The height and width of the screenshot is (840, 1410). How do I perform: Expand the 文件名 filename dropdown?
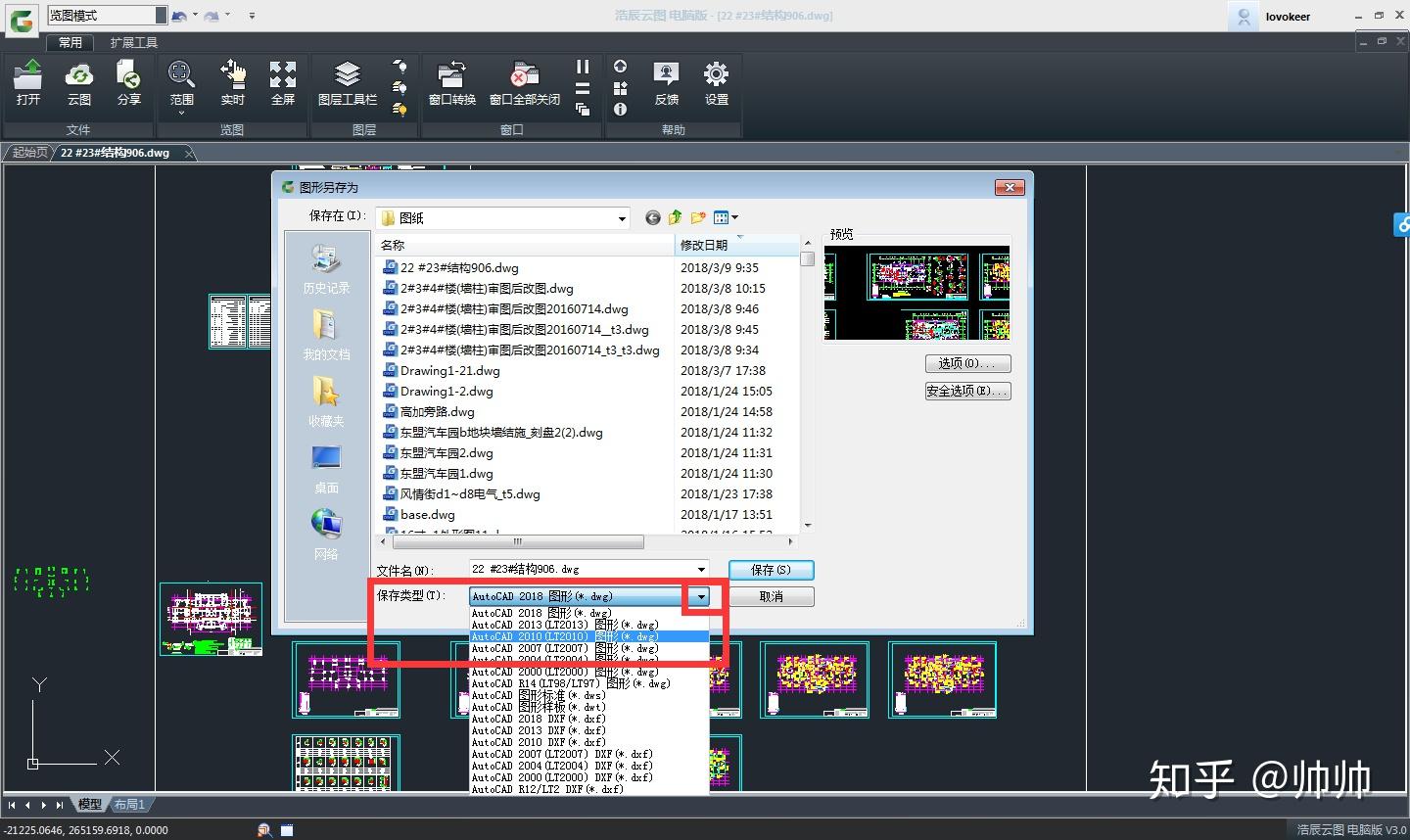click(701, 570)
